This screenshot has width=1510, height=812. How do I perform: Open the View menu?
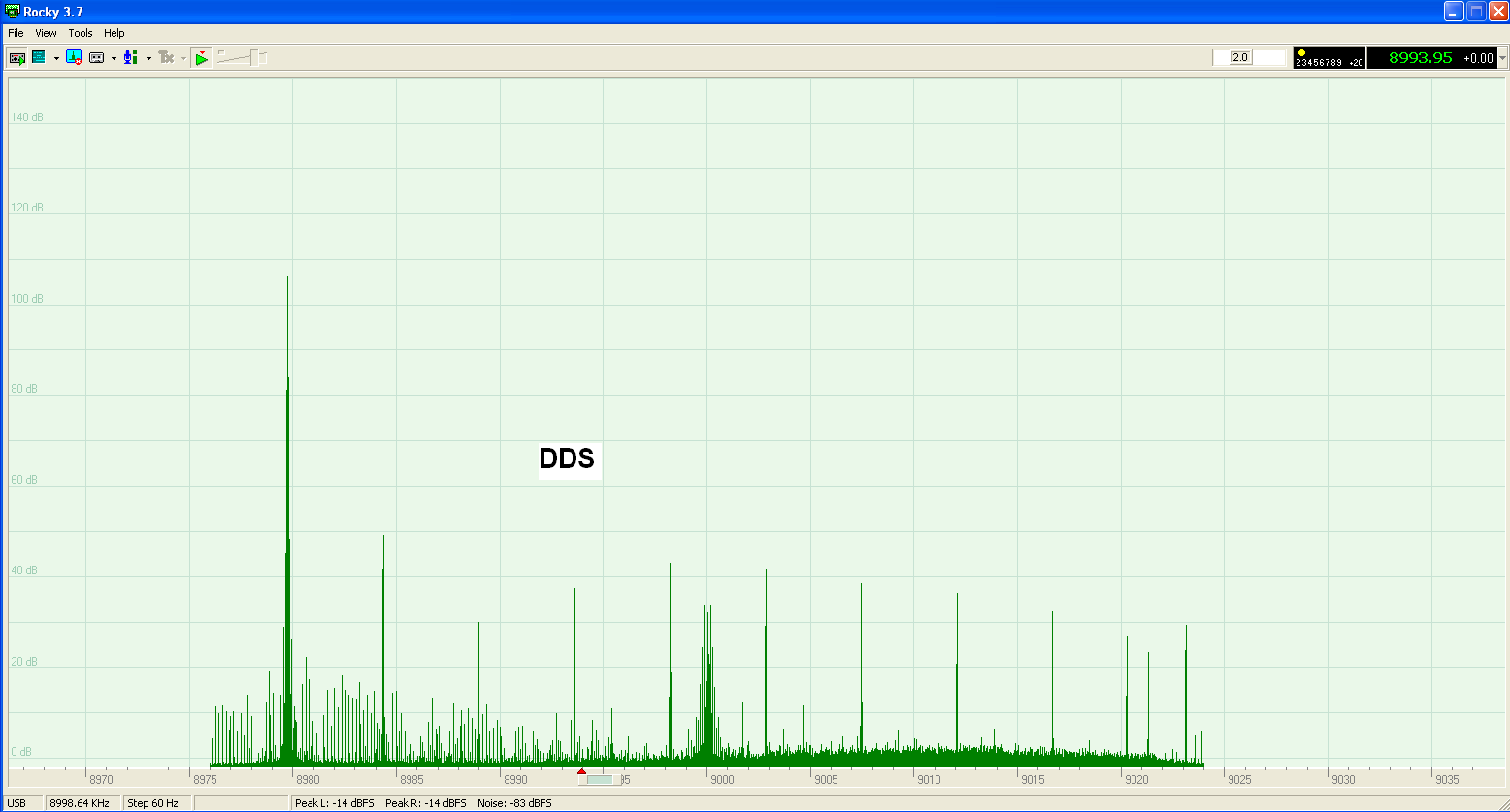(46, 33)
